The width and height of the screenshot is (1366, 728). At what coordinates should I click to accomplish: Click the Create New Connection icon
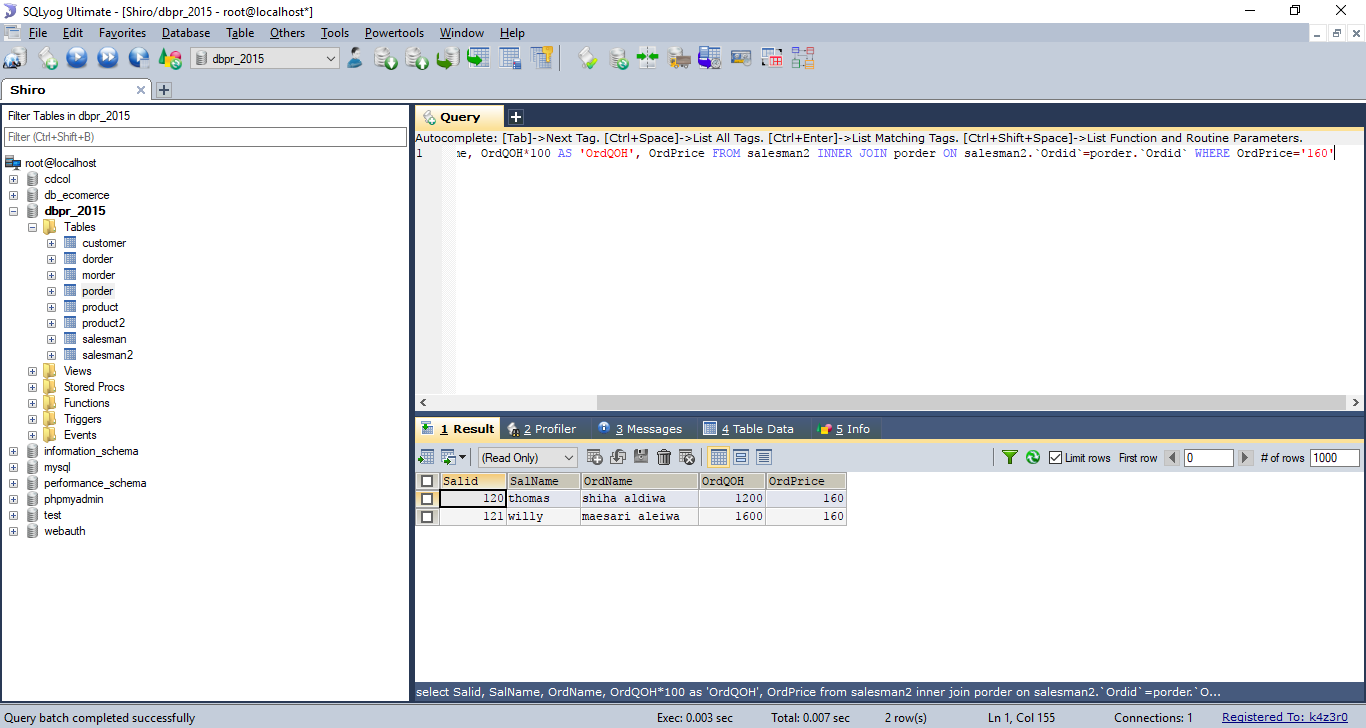[15, 58]
